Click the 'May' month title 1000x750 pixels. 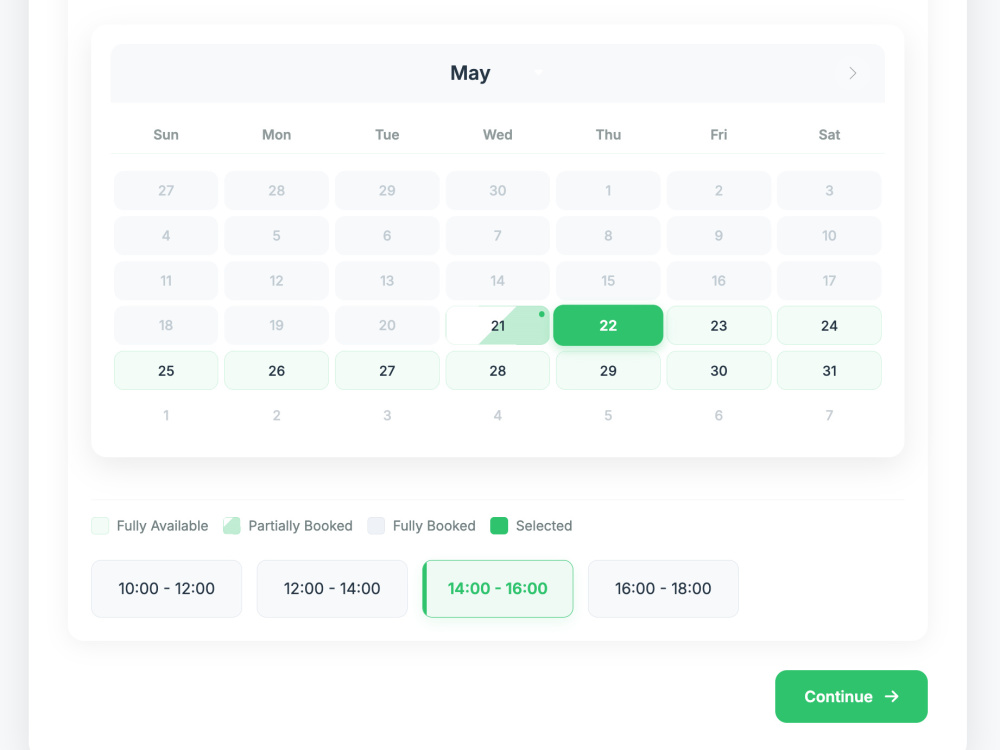point(470,73)
